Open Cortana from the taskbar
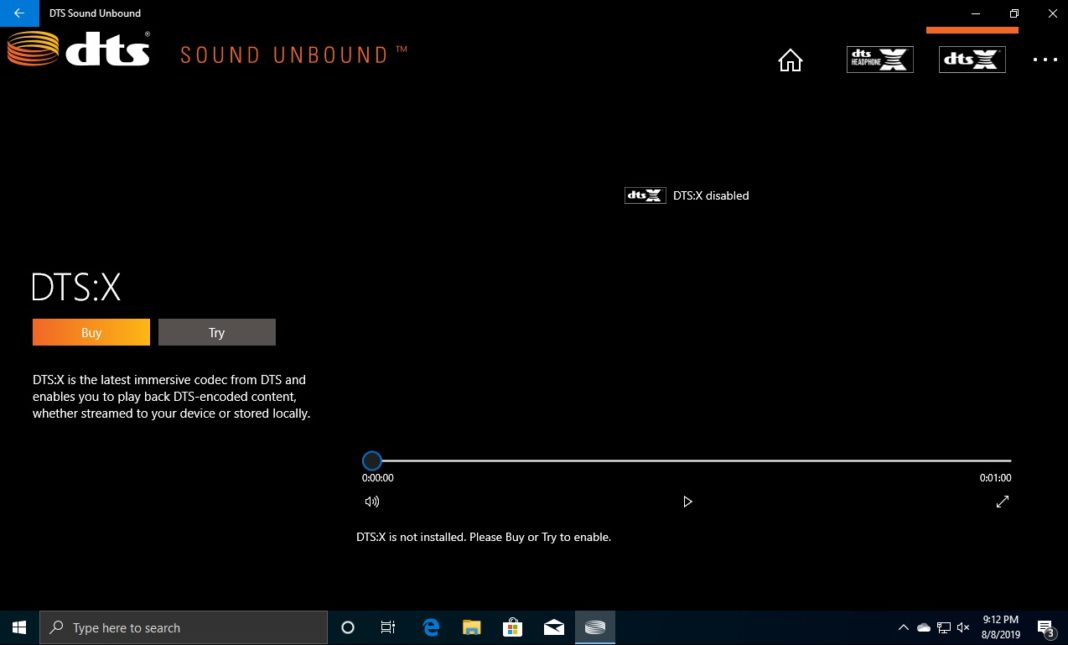Screen dimensions: 1068x645 coord(347,627)
